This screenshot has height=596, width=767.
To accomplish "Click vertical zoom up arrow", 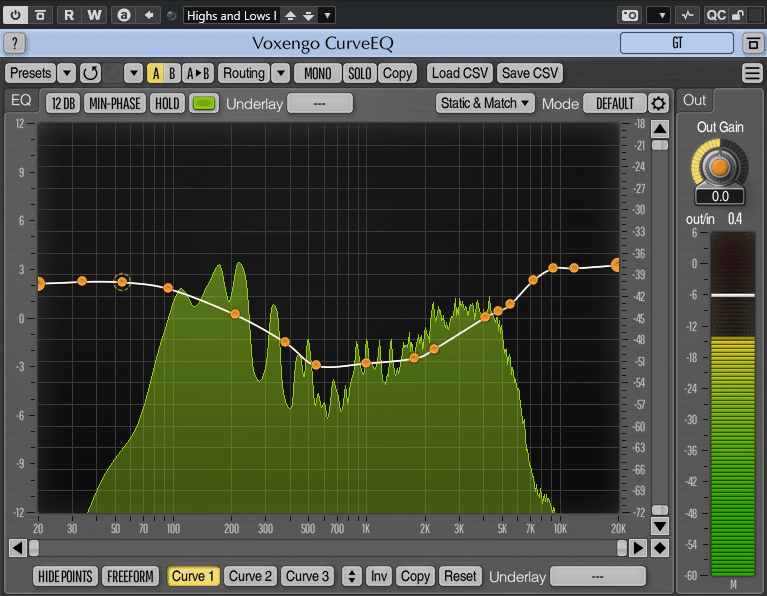I will [660, 129].
